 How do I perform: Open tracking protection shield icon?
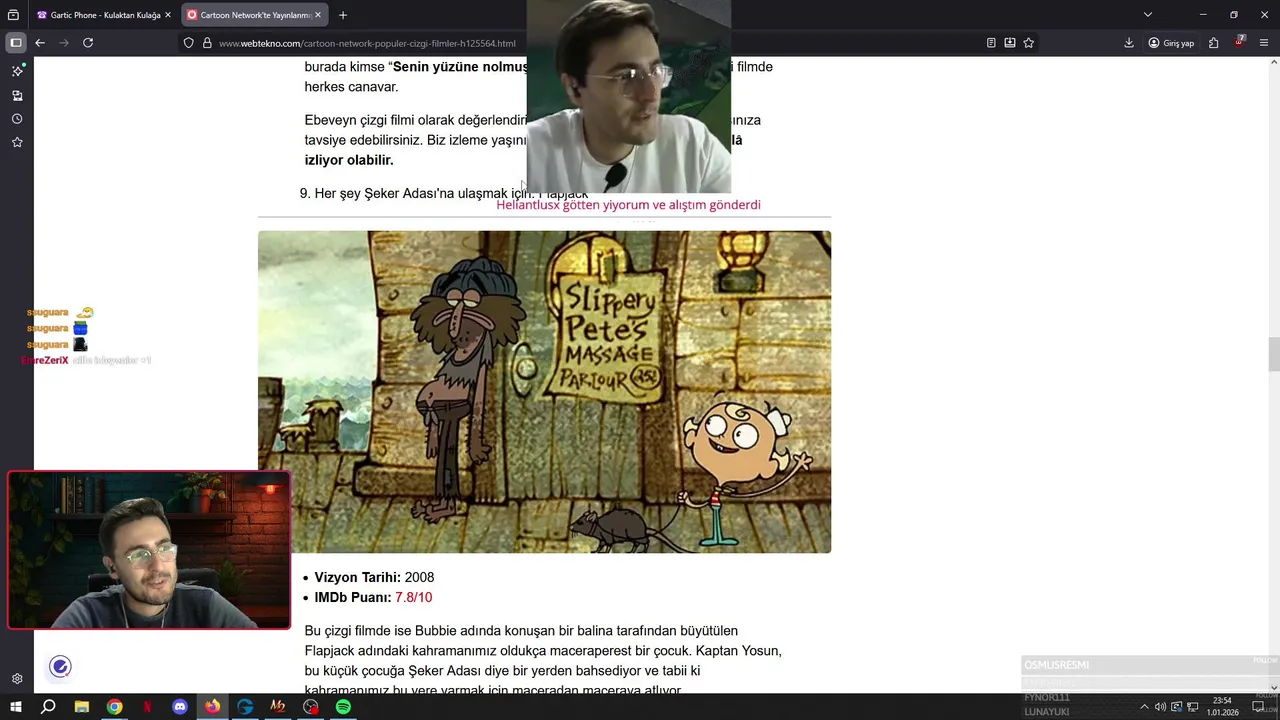tap(188, 43)
